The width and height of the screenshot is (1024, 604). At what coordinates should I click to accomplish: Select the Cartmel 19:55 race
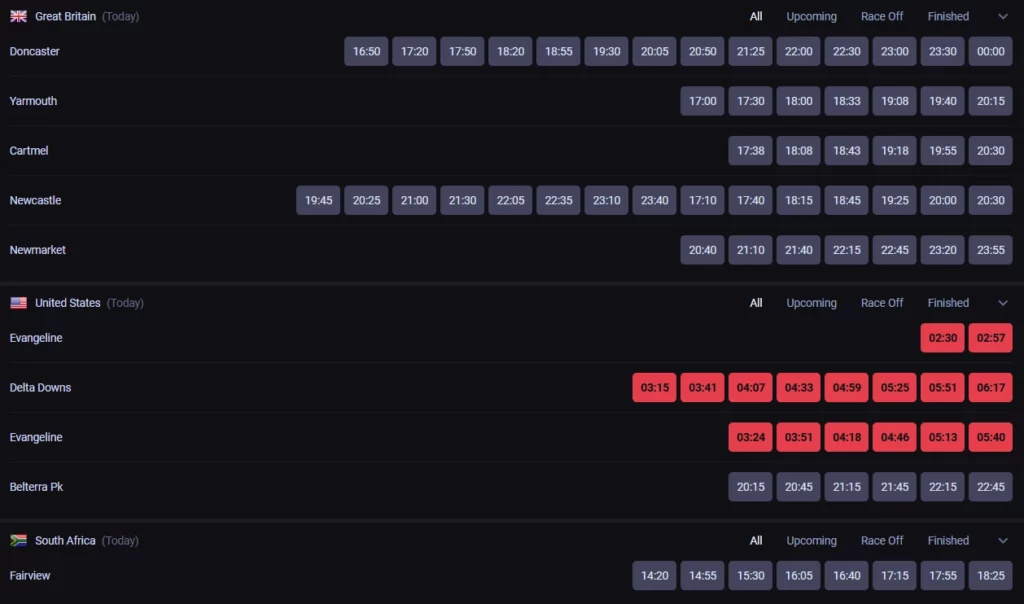(x=942, y=151)
